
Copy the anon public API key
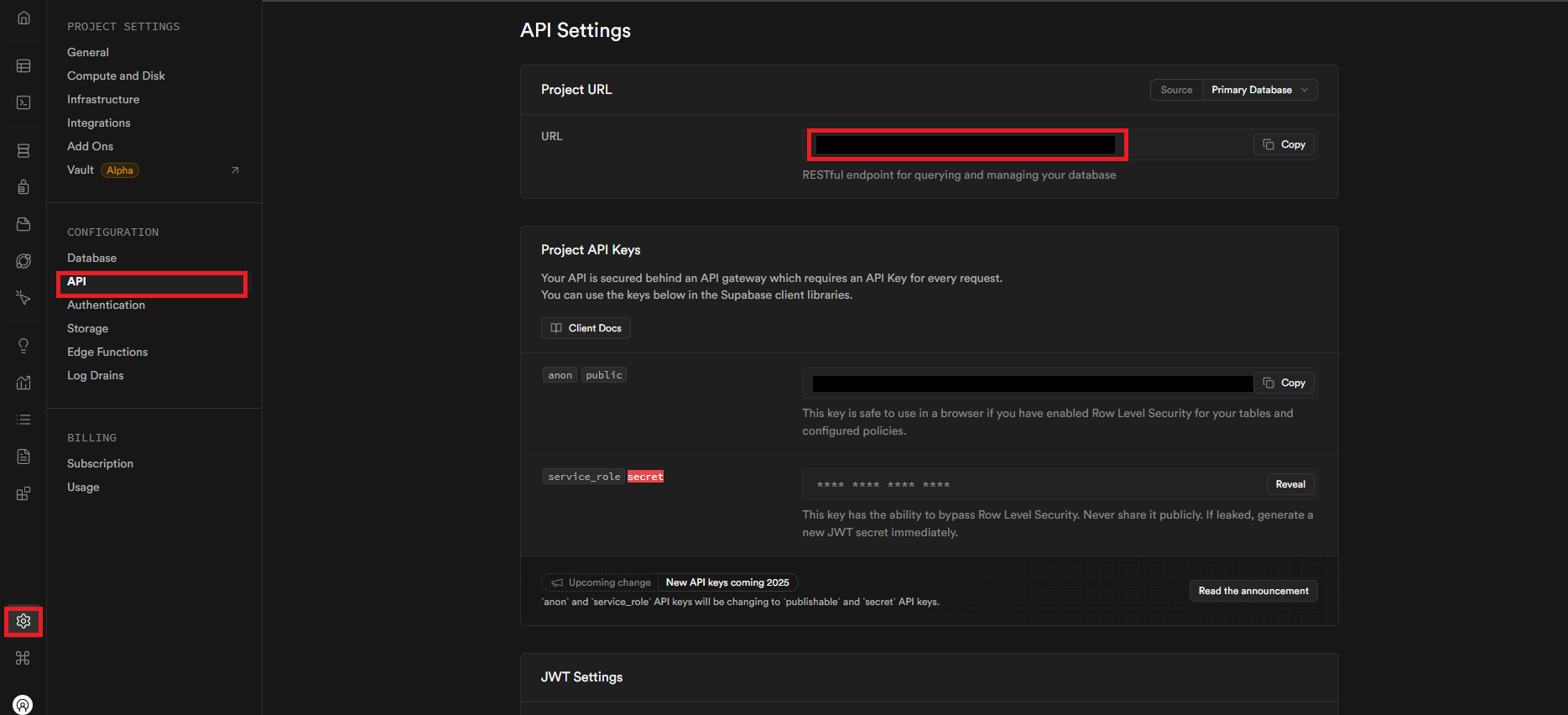point(1284,383)
